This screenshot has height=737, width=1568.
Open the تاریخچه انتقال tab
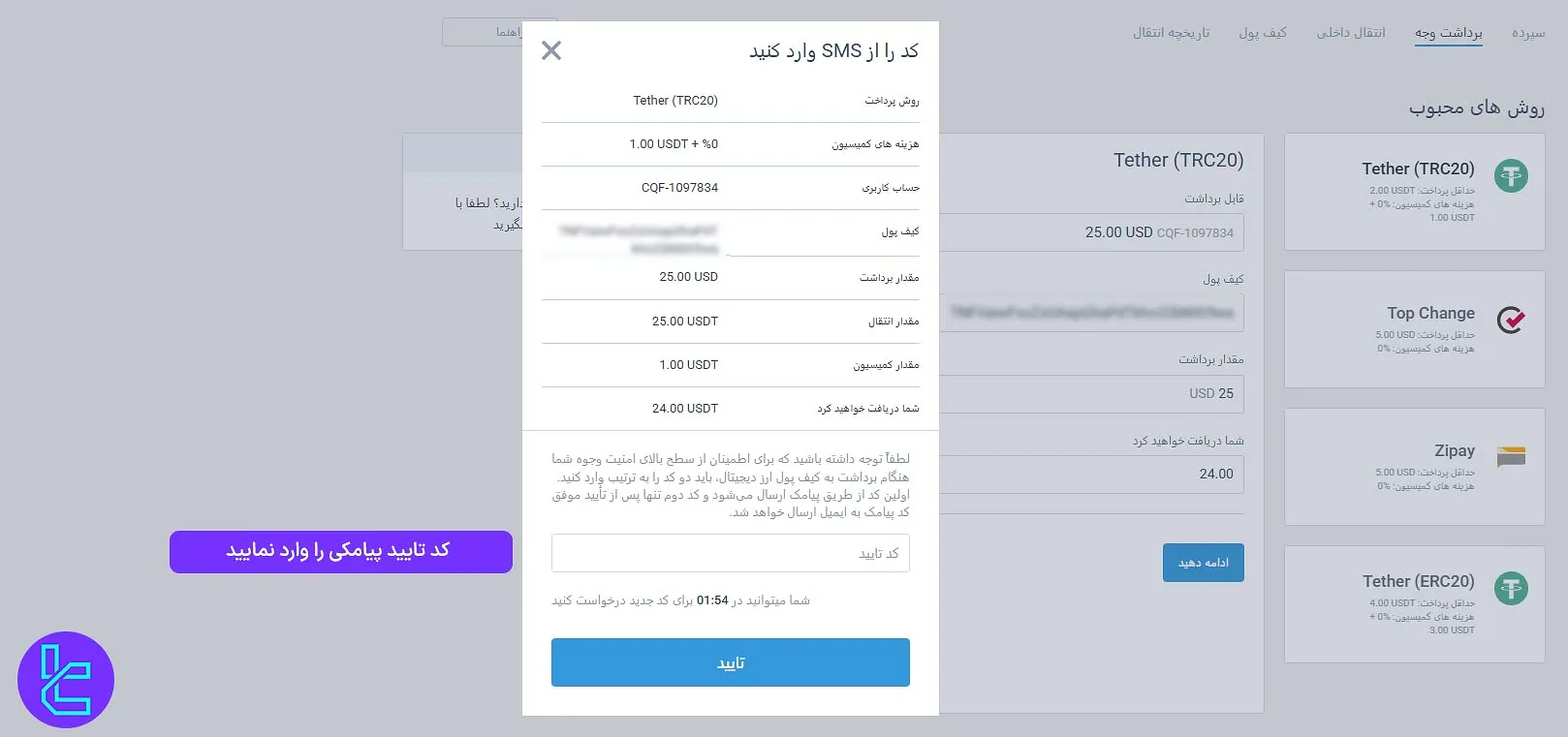coord(1171,32)
